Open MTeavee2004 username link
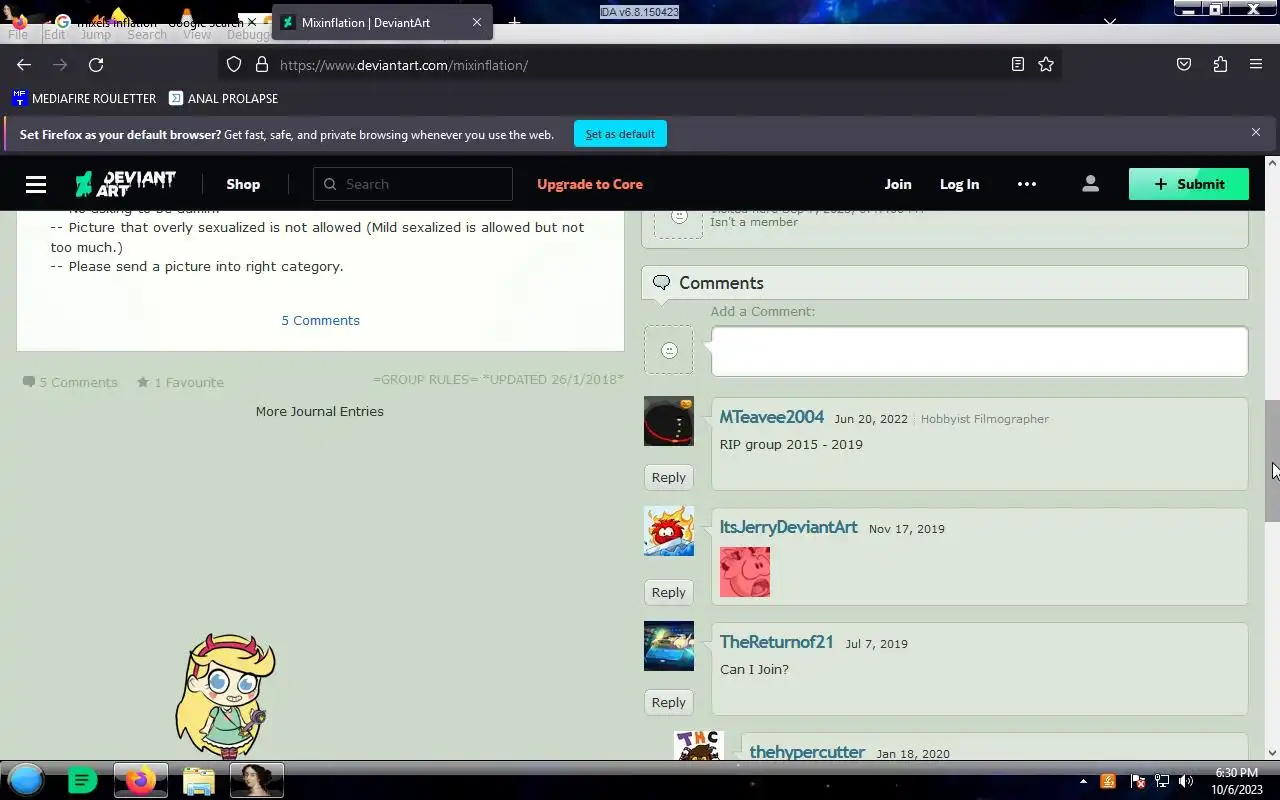 coord(772,417)
